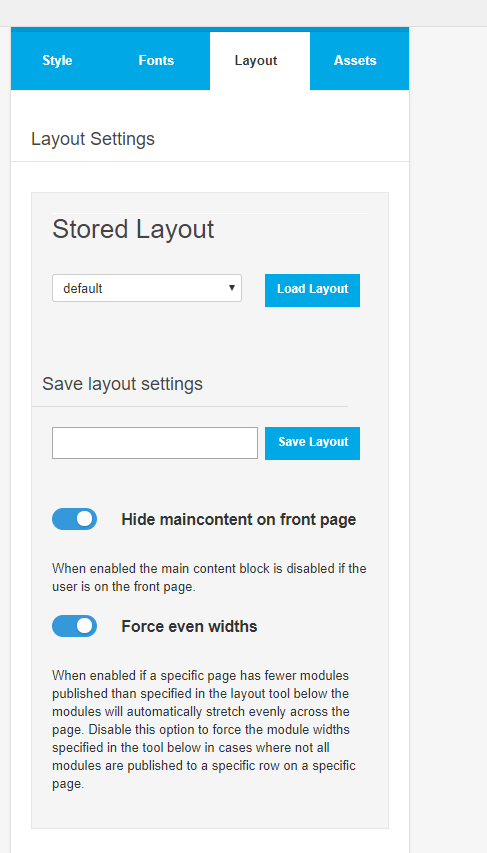Open the Fonts tab
Viewport: 487px width, 853px height.
(x=156, y=60)
